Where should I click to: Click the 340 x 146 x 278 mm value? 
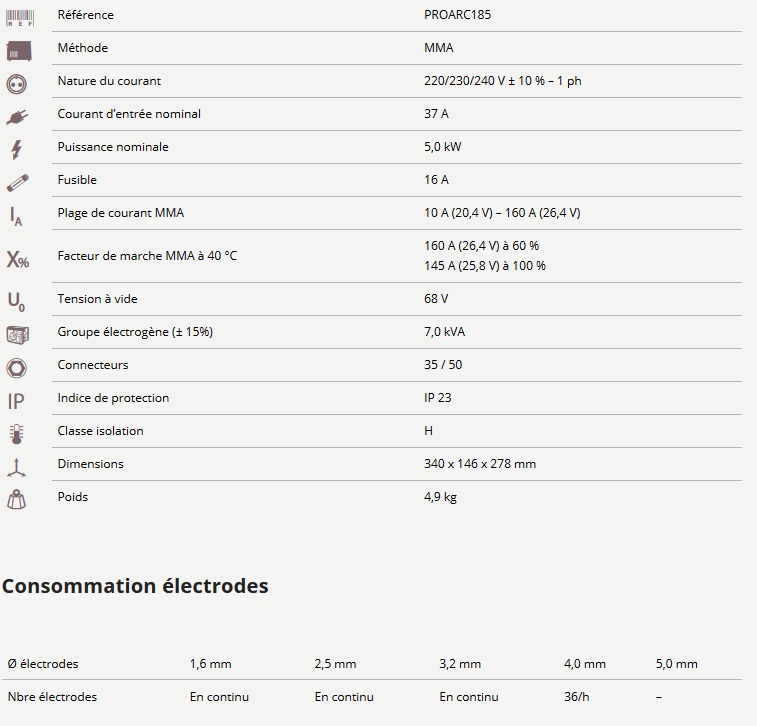(480, 464)
